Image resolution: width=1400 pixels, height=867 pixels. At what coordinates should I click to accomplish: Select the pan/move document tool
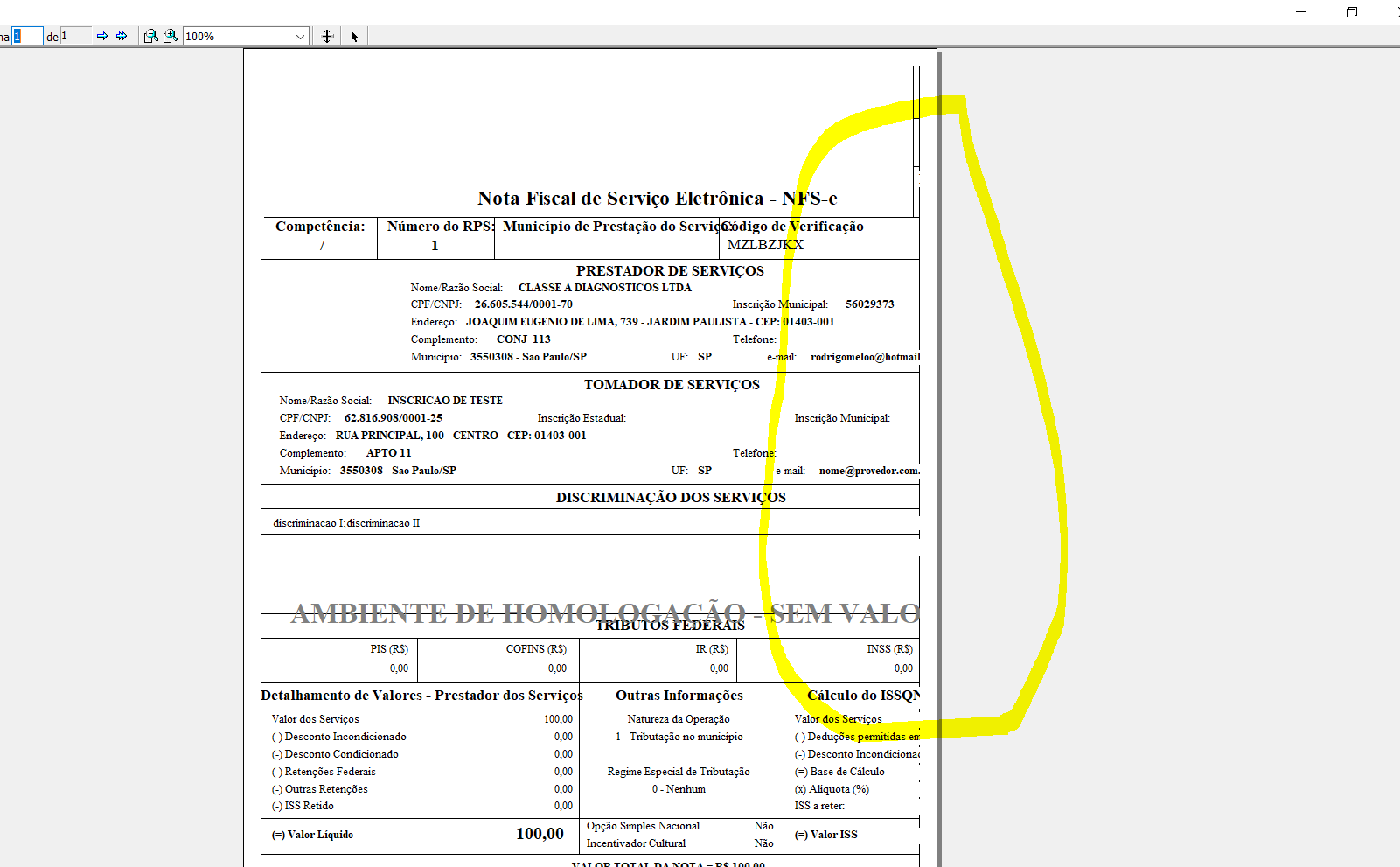tap(327, 36)
